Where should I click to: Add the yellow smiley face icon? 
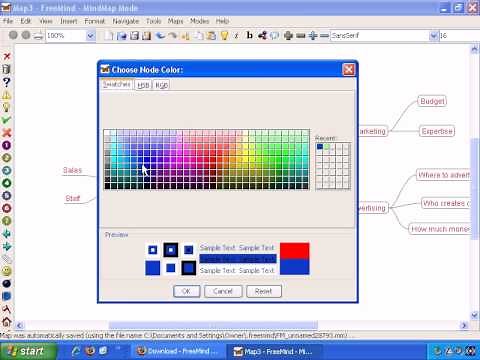[7, 271]
